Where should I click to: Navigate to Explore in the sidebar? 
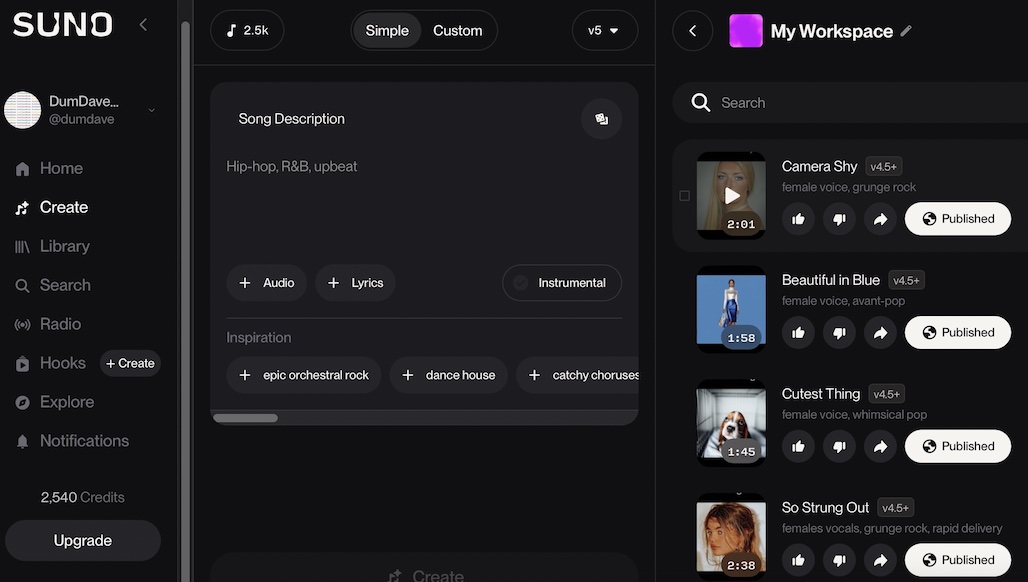[66, 402]
